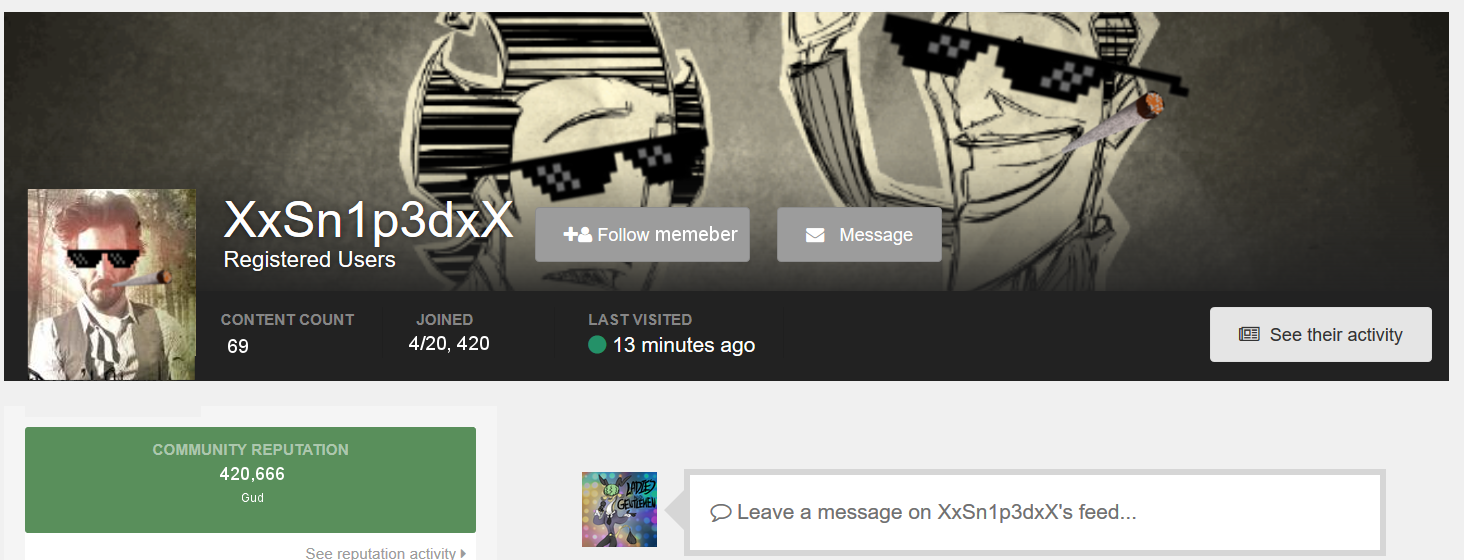1464x560 pixels.
Task: Click the Joined date 4/20, 420
Action: [x=449, y=344]
